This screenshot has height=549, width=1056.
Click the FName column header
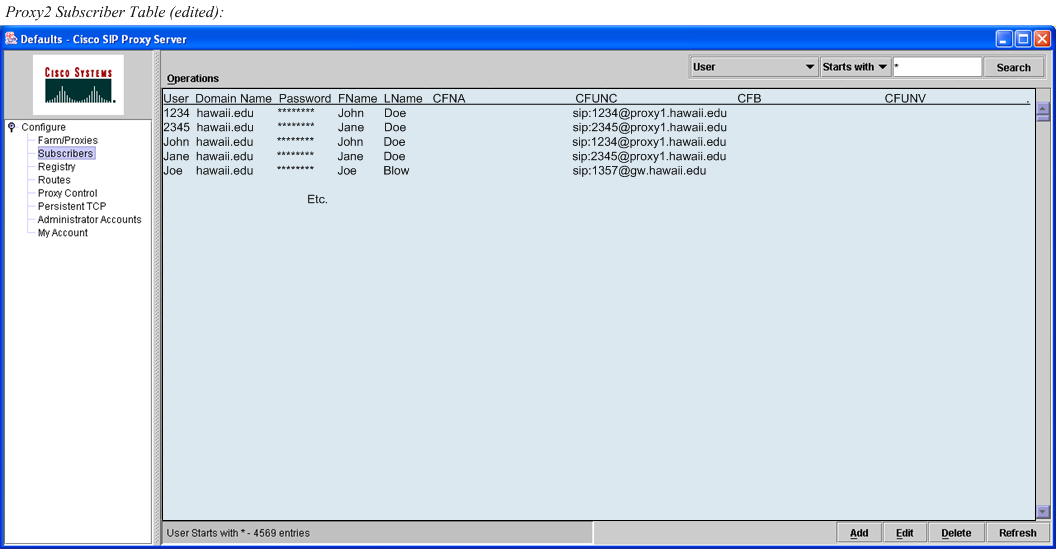[x=358, y=98]
